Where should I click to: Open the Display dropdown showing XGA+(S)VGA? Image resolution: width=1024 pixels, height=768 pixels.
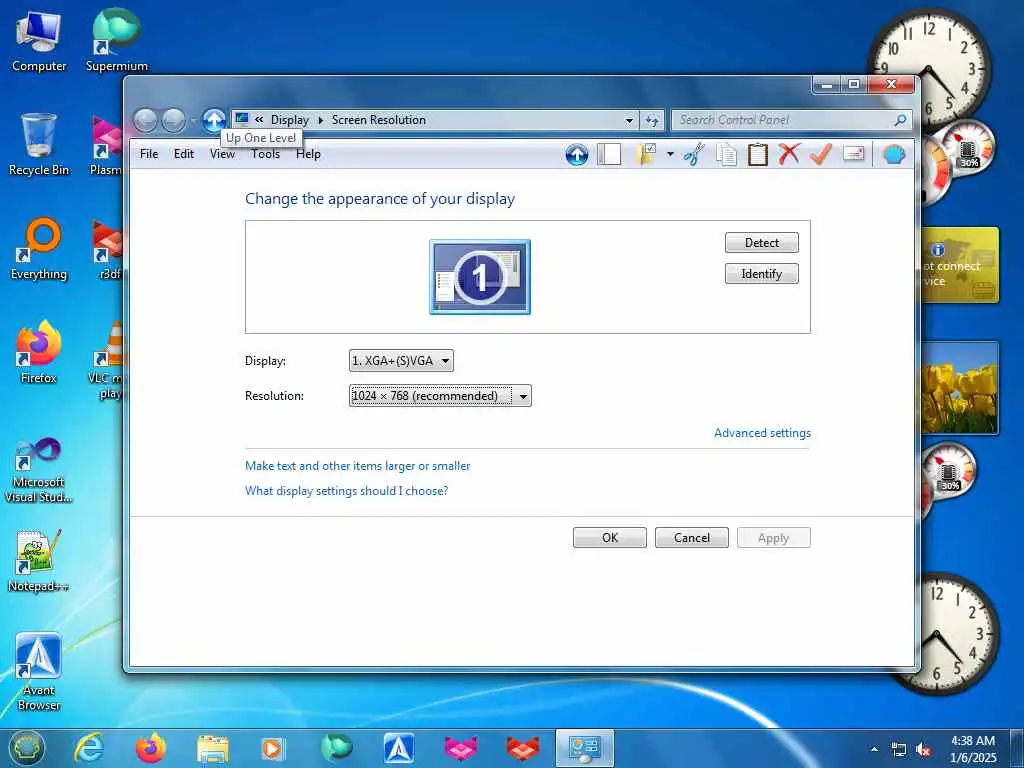[401, 360]
